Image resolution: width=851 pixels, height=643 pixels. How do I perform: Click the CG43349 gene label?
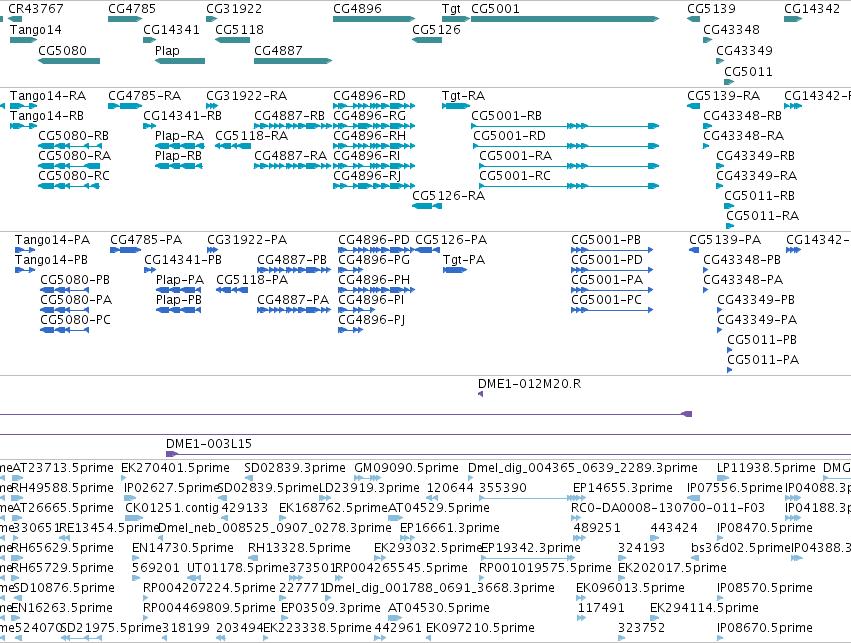tap(744, 50)
